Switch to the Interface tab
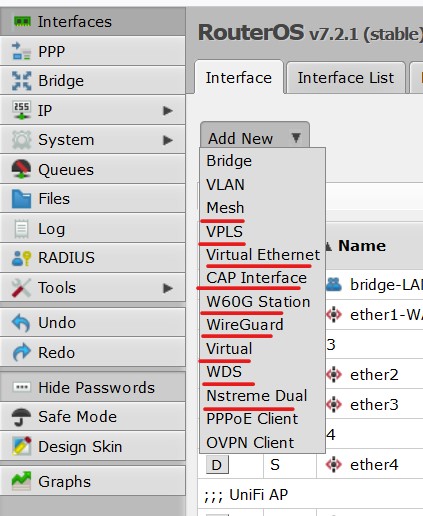The height and width of the screenshot is (516, 423). coord(239,78)
